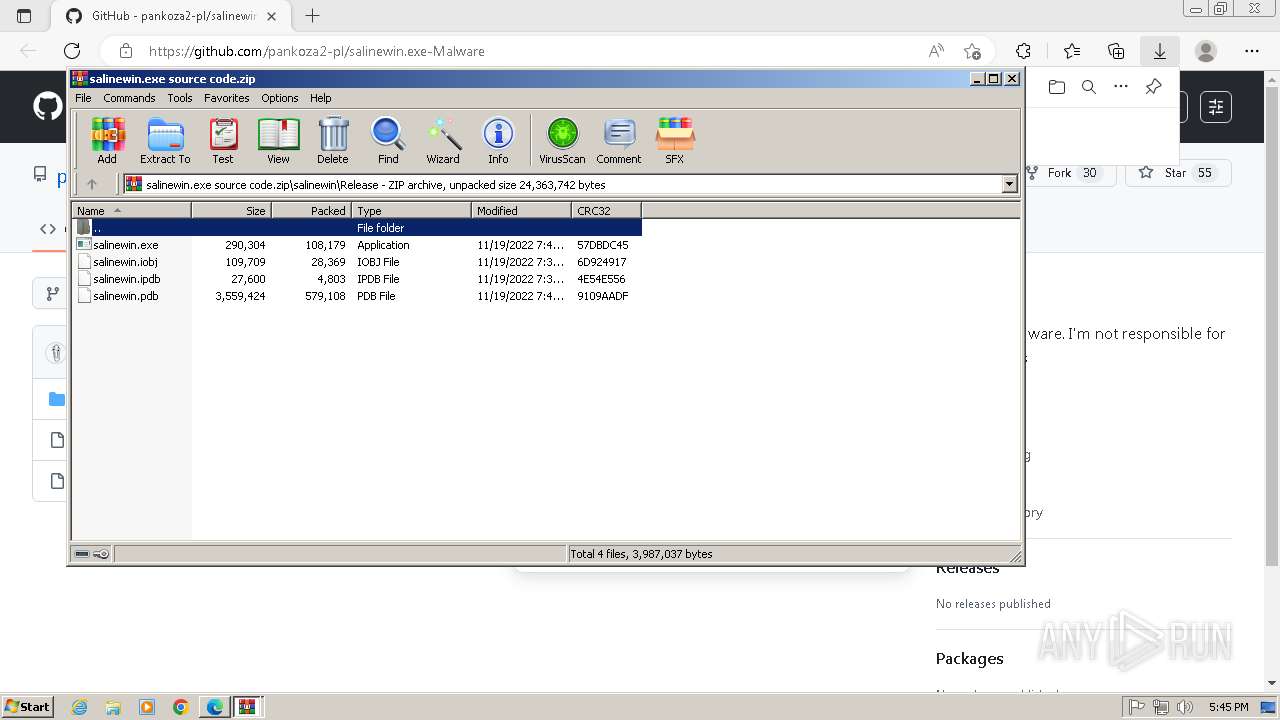Image resolution: width=1280 pixels, height=720 pixels.
Task: Click the volume speaker tray icon
Action: 1186,707
